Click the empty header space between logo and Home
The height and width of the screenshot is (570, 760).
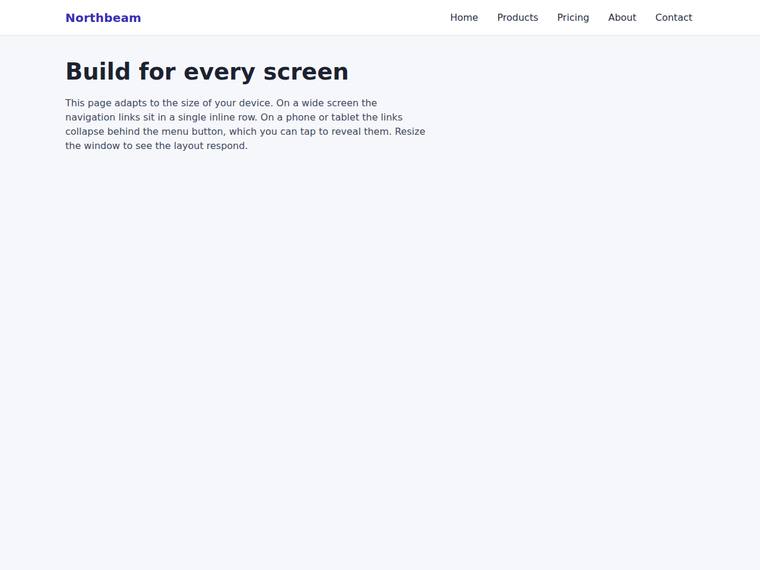point(296,17)
